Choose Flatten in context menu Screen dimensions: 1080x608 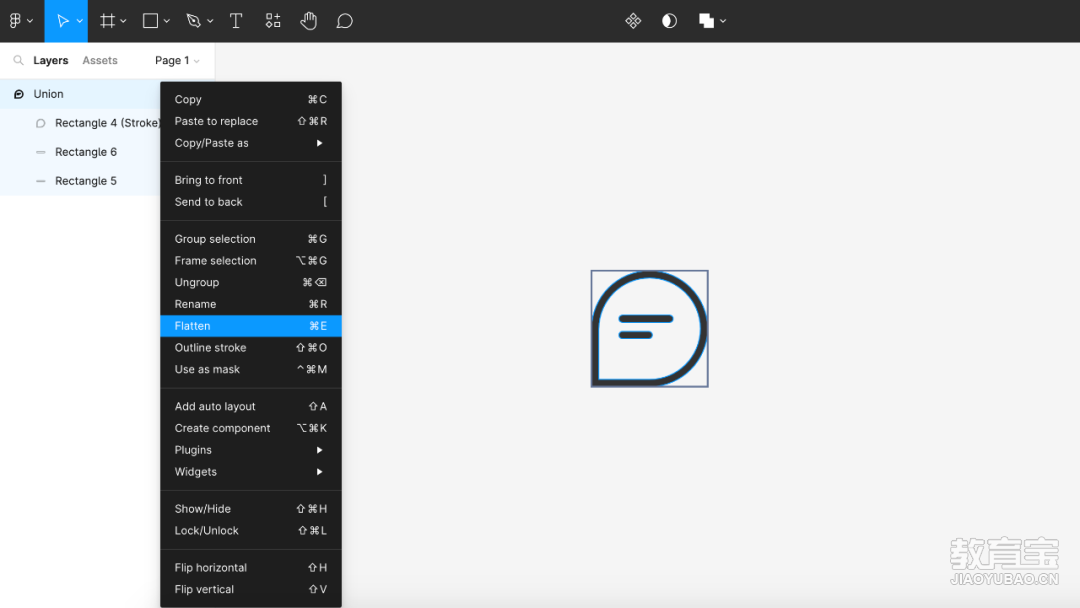click(251, 326)
